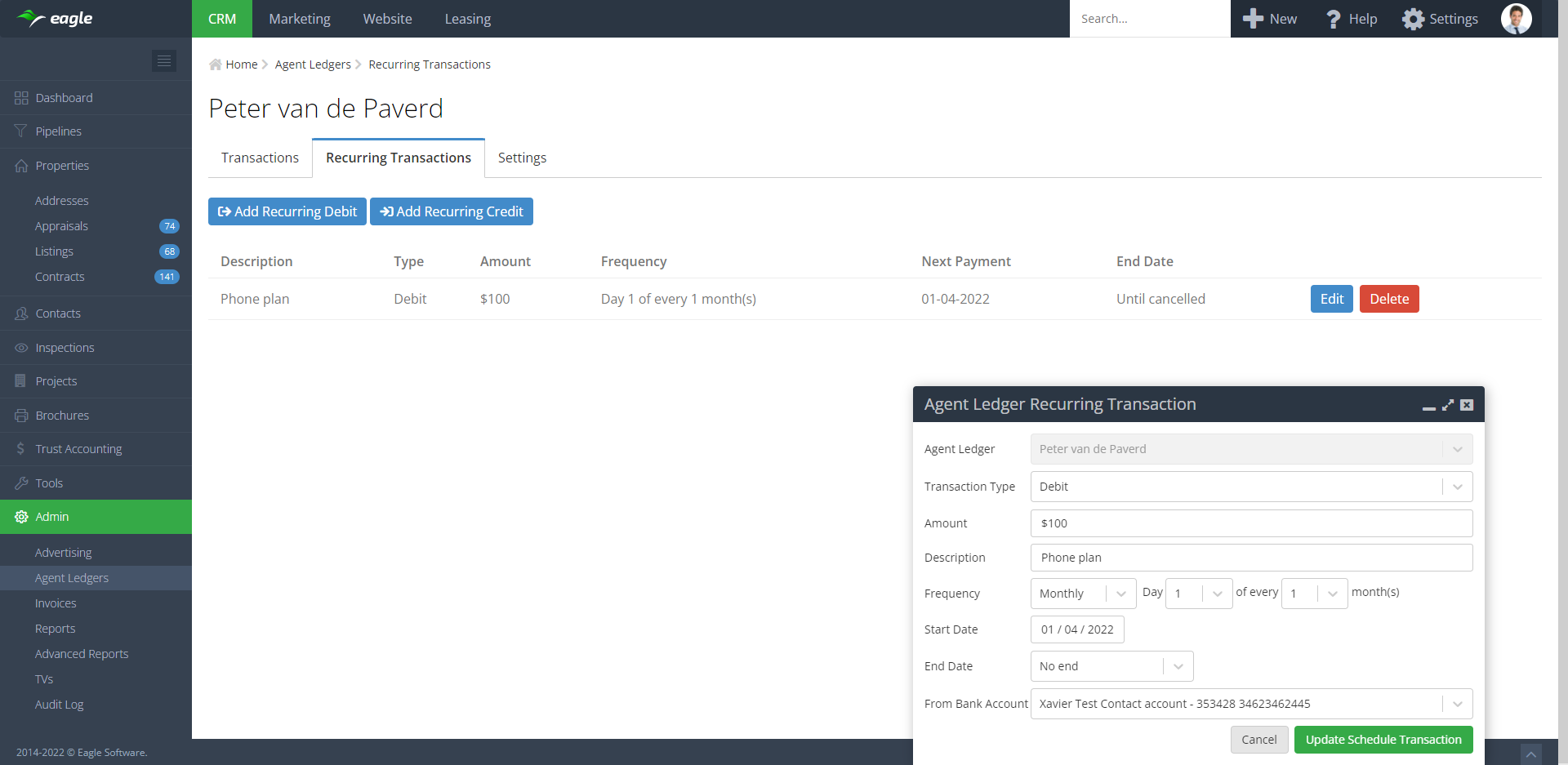Image resolution: width=1568 pixels, height=765 pixels.
Task: Select Trust Accounting in the sidebar
Action: [78, 449]
